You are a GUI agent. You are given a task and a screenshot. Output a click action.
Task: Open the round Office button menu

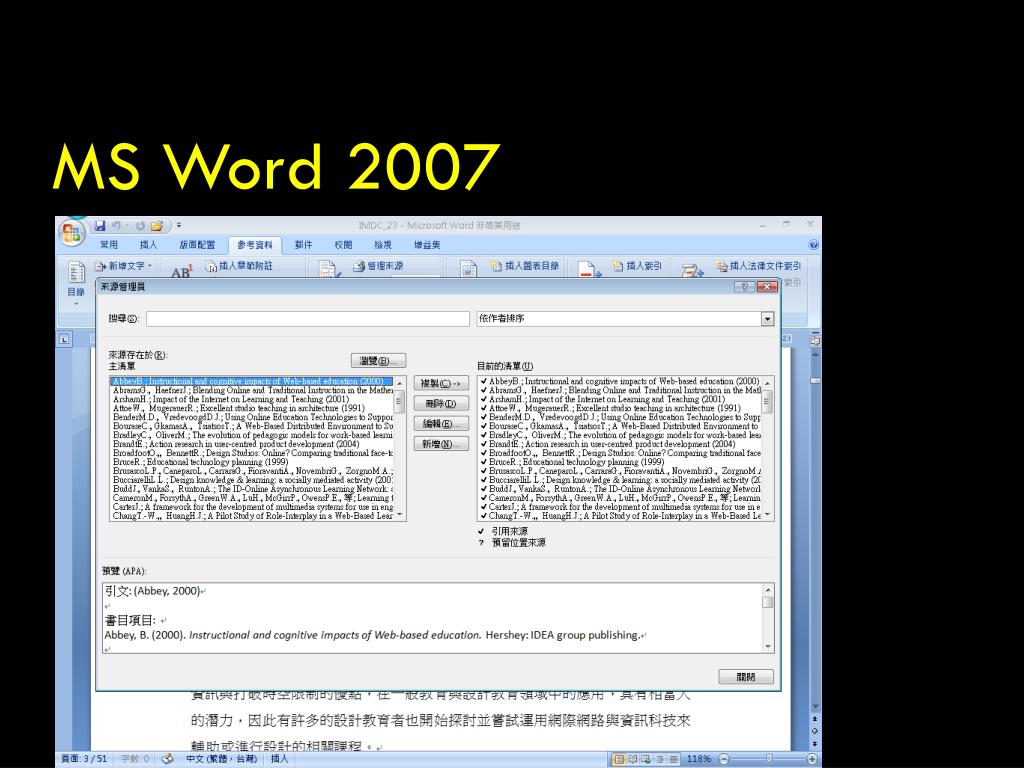click(x=72, y=232)
